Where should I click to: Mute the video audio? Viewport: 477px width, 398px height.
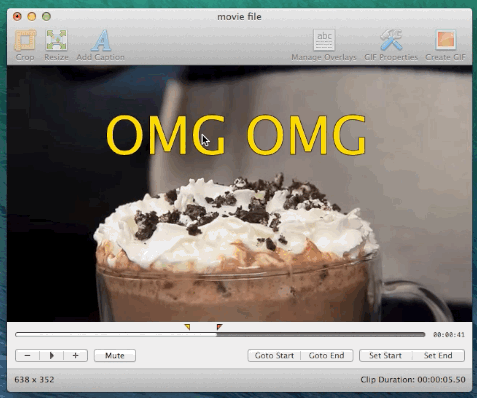tap(115, 355)
